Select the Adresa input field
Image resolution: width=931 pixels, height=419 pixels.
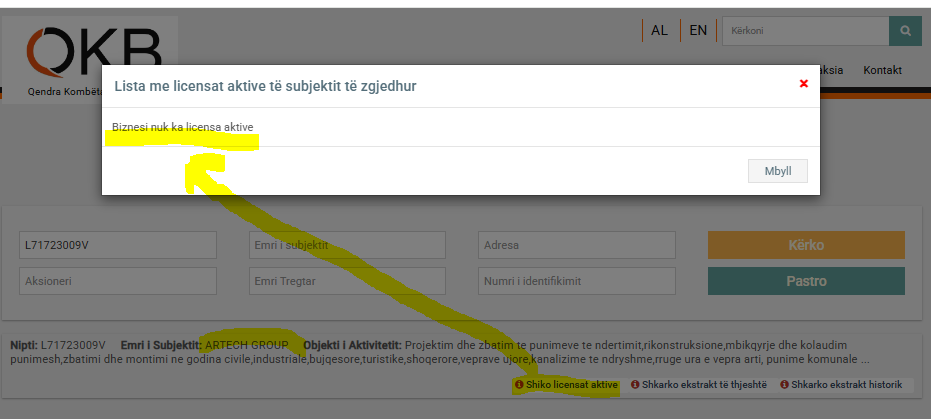(x=577, y=245)
